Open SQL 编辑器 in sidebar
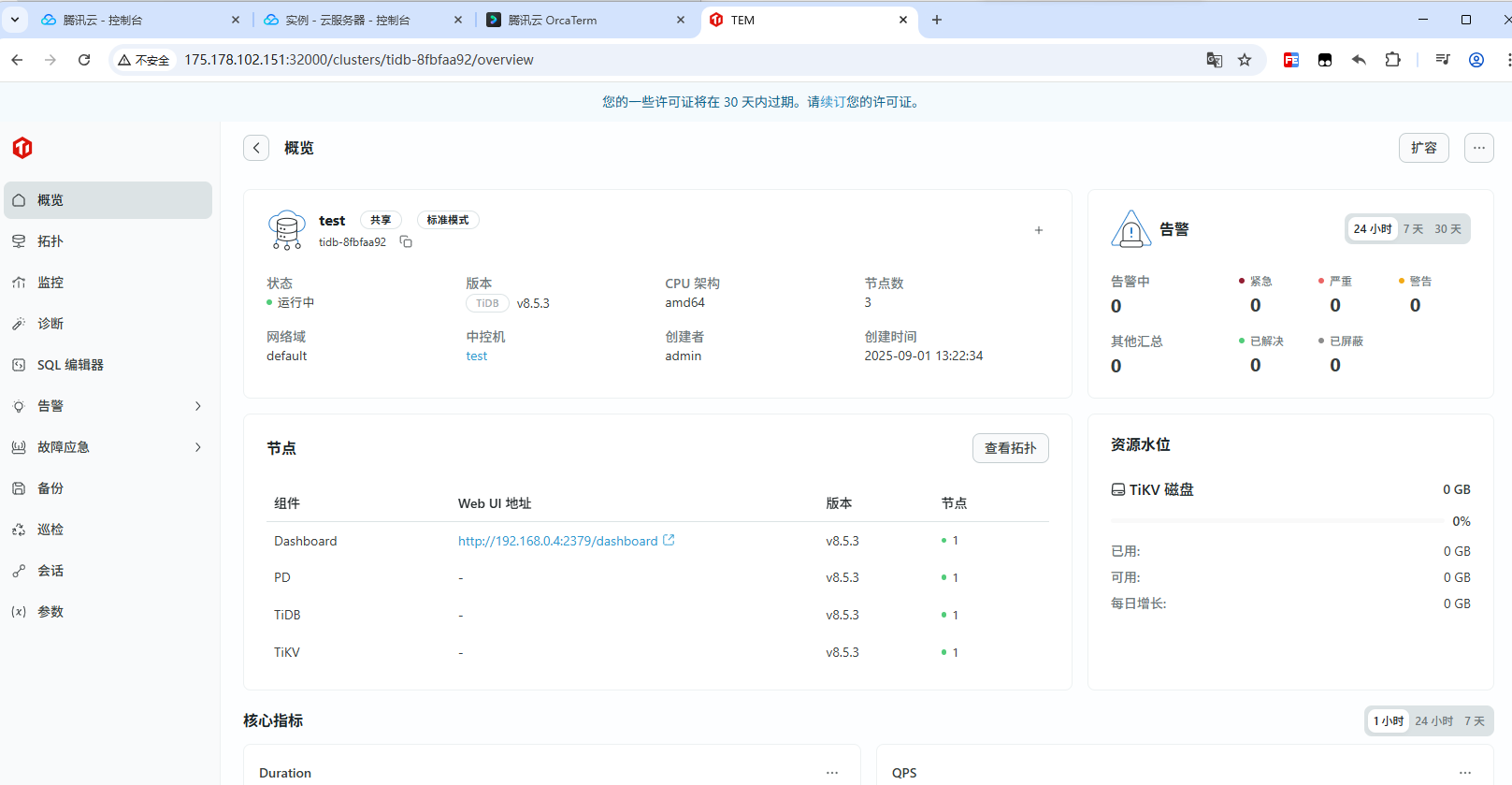The height and width of the screenshot is (785, 1512). pyautogui.click(x=70, y=365)
